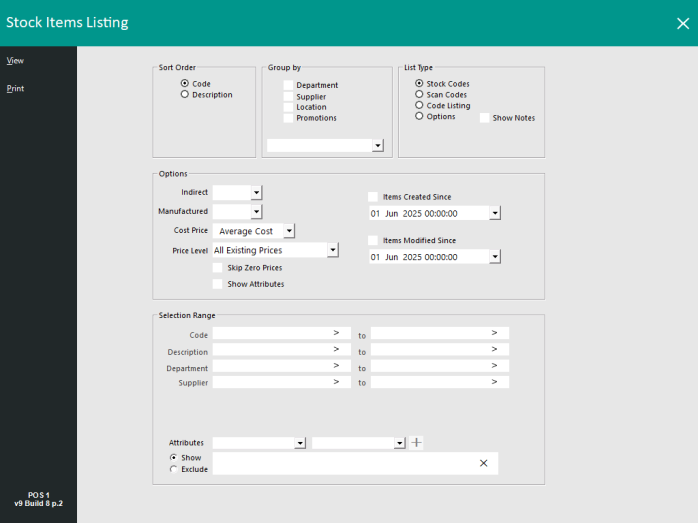Image resolution: width=698 pixels, height=524 pixels.
Task: Tick Group by Supplier checkbox
Action: 288,97
